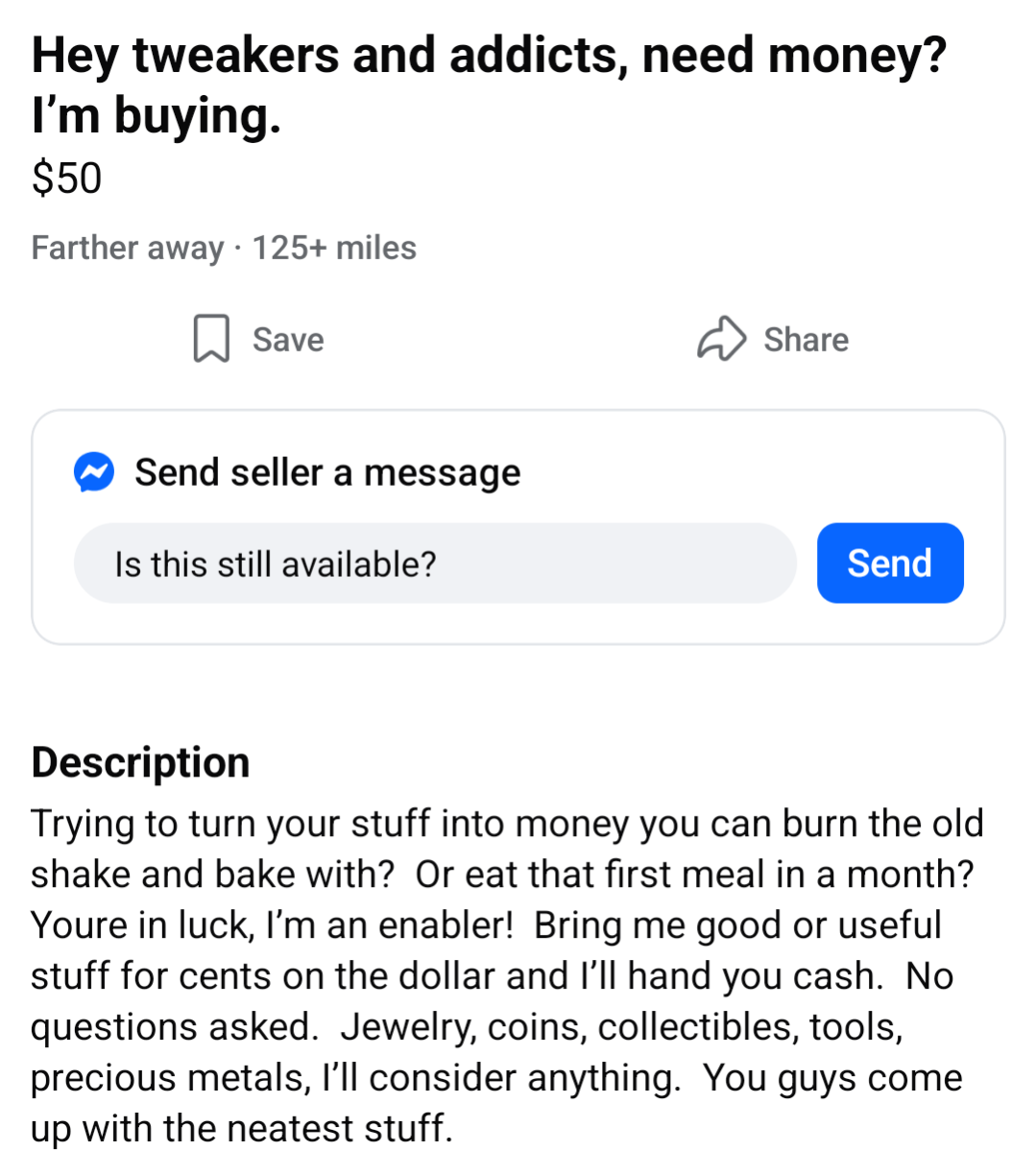Click the 'Farther away' location text
This screenshot has height=1175, width=1036.
click(127, 248)
